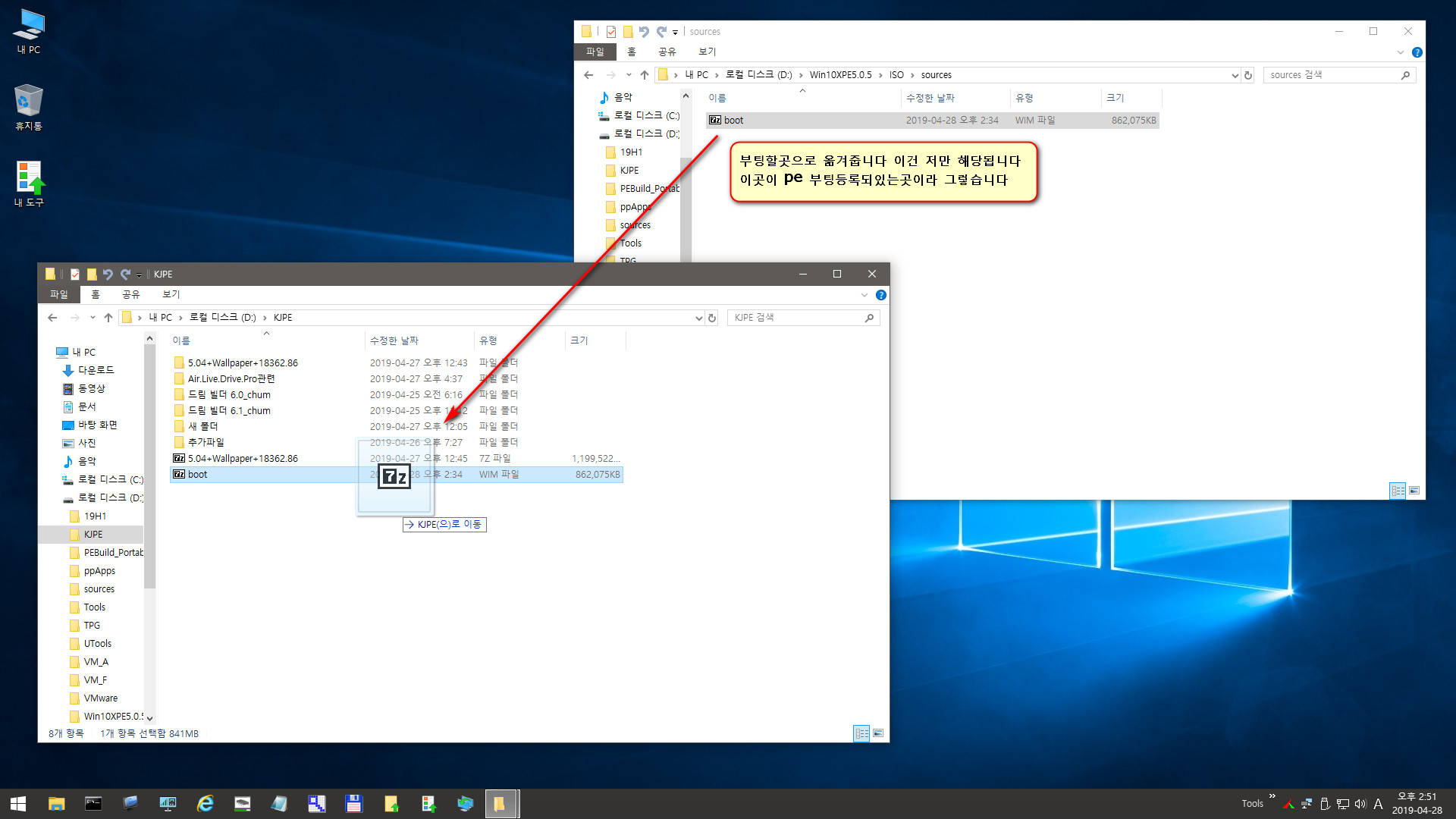
Task: Select 다운로드 in KJPE navigation tree
Action: [96, 370]
